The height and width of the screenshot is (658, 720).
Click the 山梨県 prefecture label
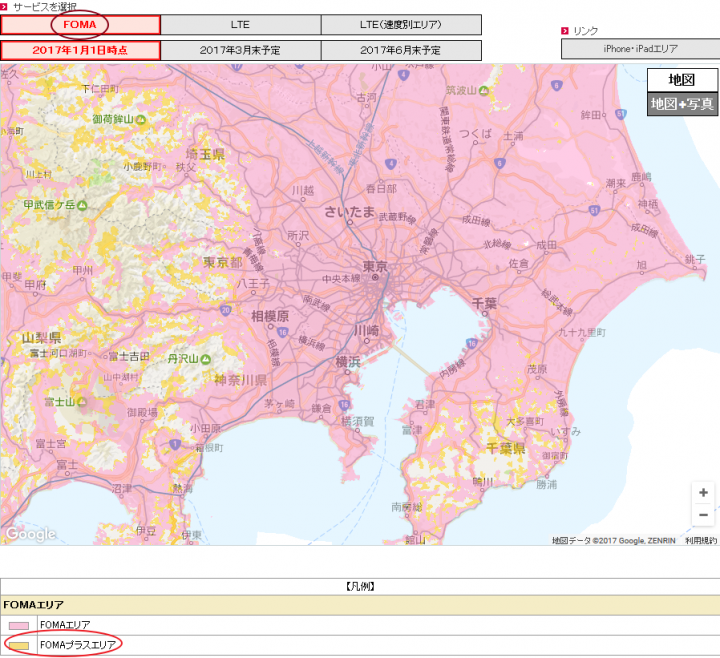(41, 338)
